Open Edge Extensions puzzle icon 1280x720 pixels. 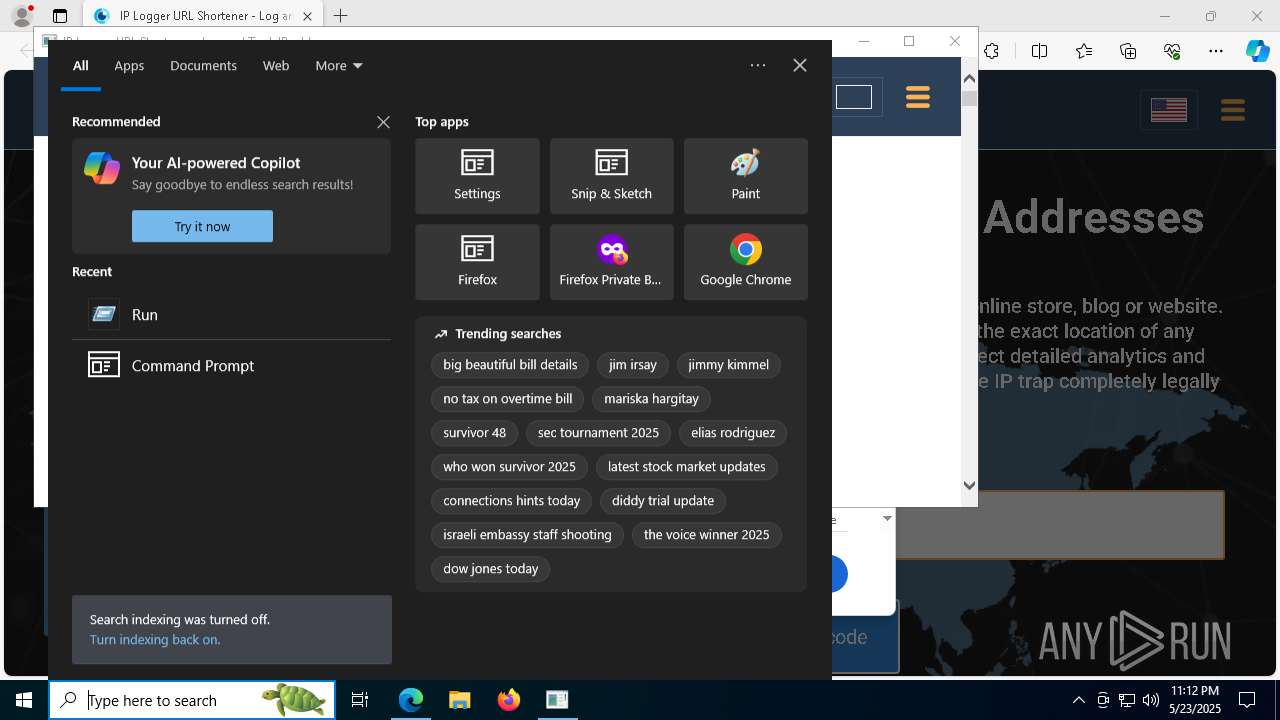(992, 51)
